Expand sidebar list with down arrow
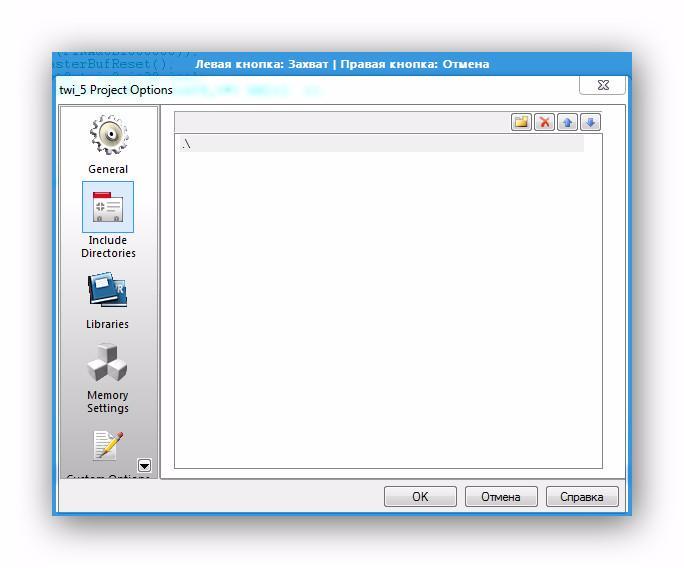The image size is (684, 568). 144,465
